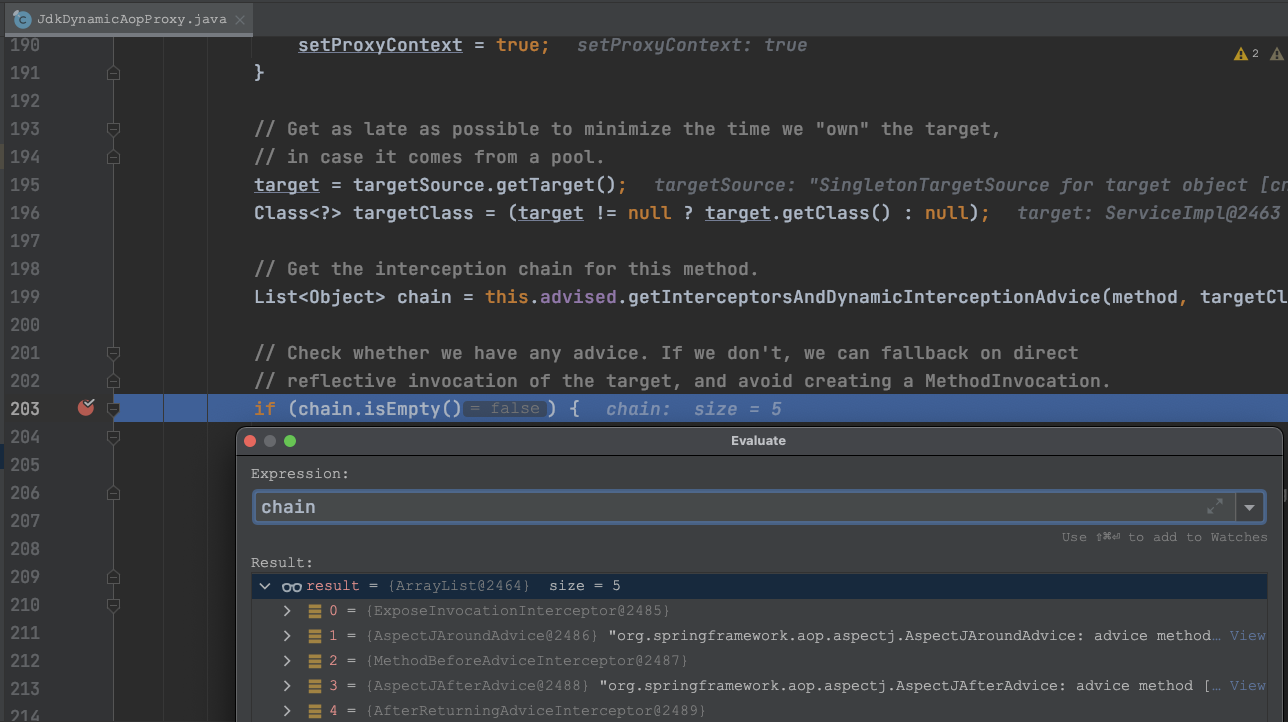Click the field icon of element 1
This screenshot has height=722, width=1288.
(314, 636)
